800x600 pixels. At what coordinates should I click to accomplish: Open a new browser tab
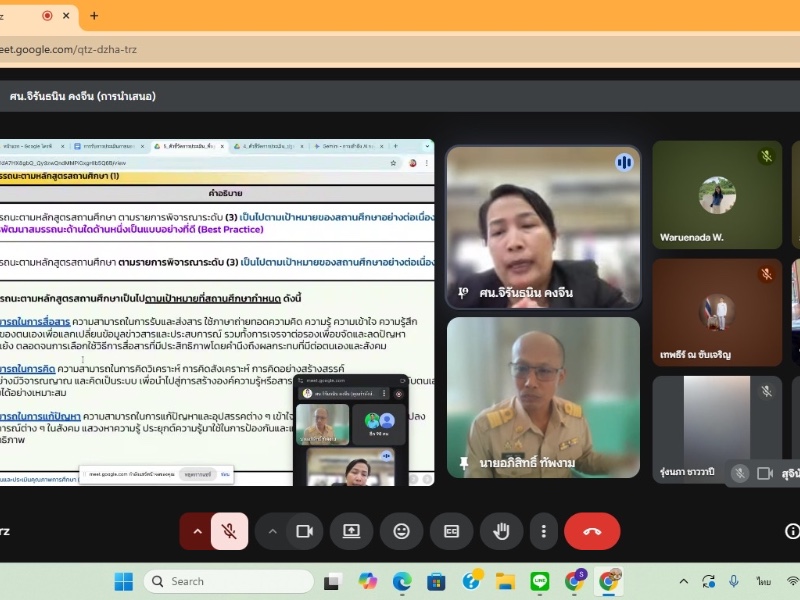pyautogui.click(x=94, y=16)
